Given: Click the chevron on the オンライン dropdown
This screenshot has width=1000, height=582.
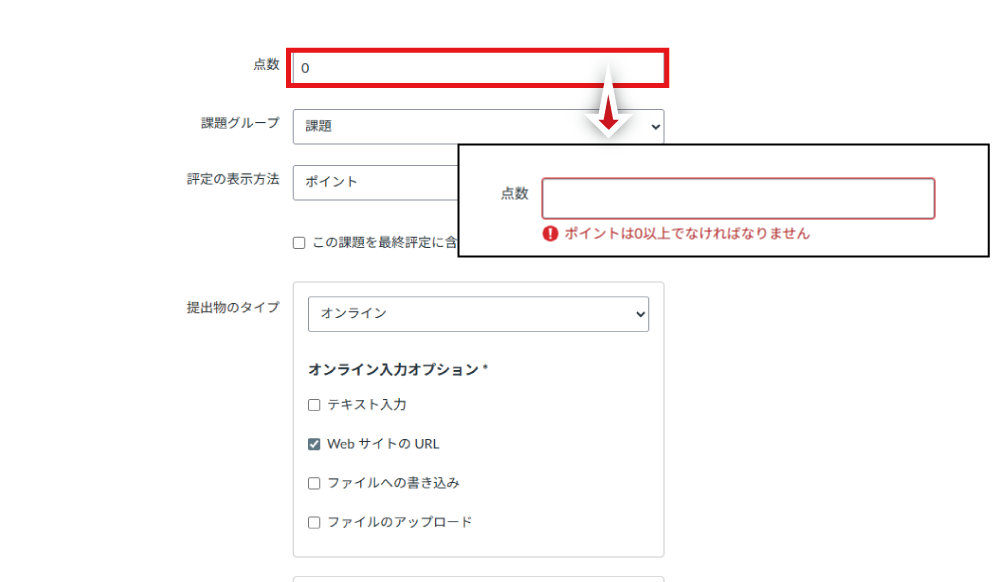Looking at the screenshot, I should (640, 314).
